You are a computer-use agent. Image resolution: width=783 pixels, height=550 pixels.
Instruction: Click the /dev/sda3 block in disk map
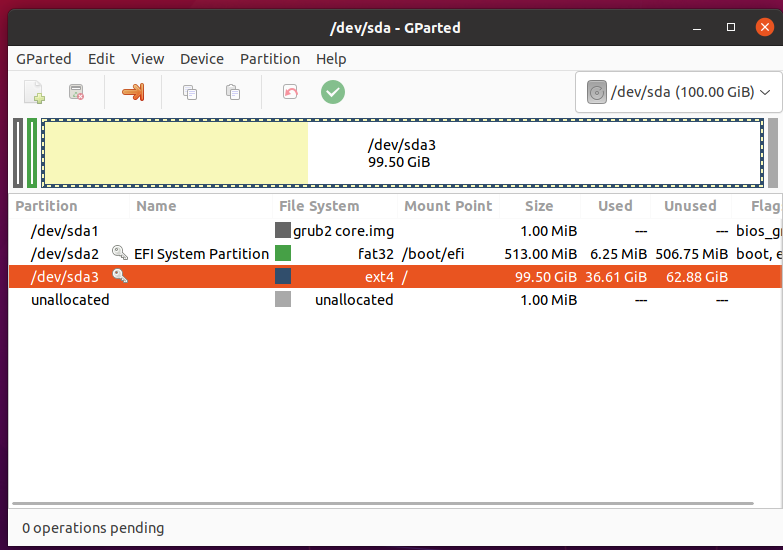coord(402,153)
